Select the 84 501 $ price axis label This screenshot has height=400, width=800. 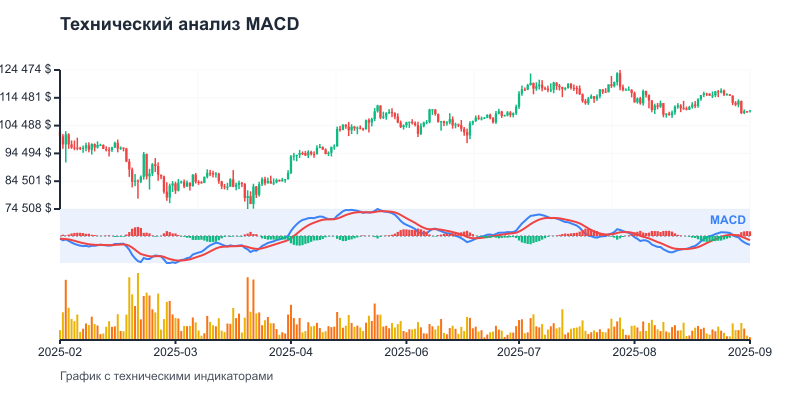pos(30,180)
